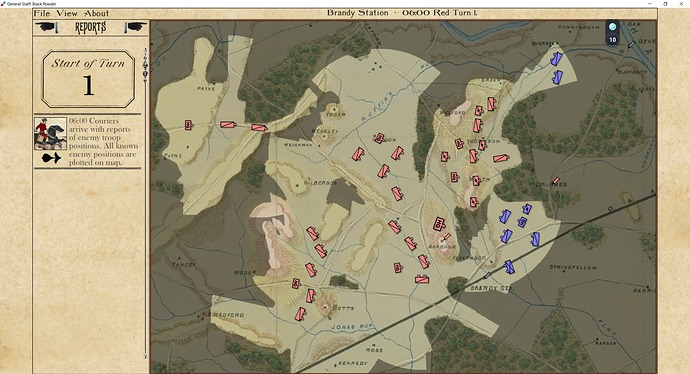Select the red unit southwest of Botts
Image resolution: width=690 pixels, height=374 pixels.
point(301,314)
